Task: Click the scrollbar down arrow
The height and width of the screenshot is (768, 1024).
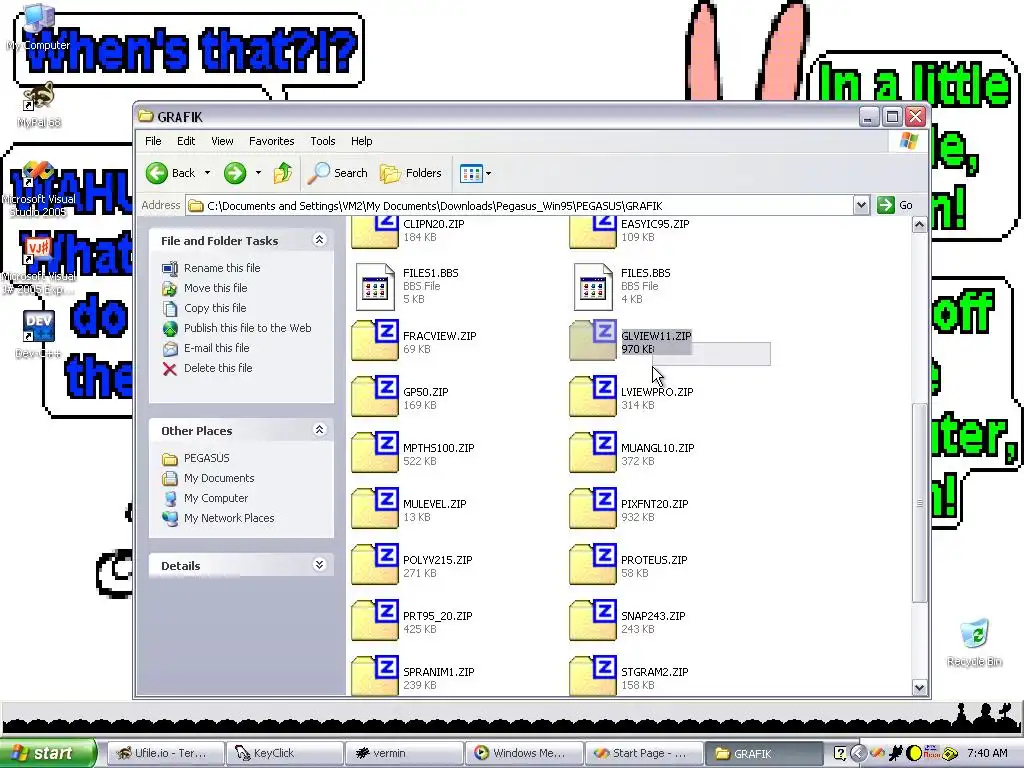Action: point(920,687)
